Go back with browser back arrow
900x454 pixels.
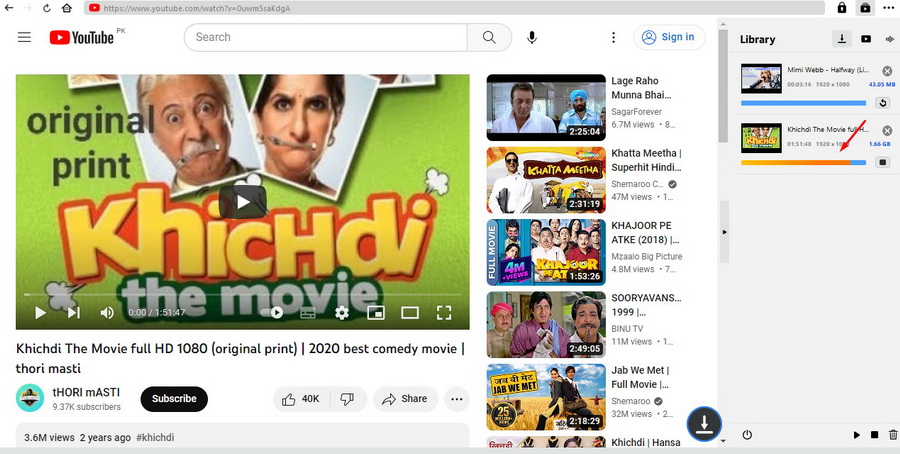(x=9, y=8)
